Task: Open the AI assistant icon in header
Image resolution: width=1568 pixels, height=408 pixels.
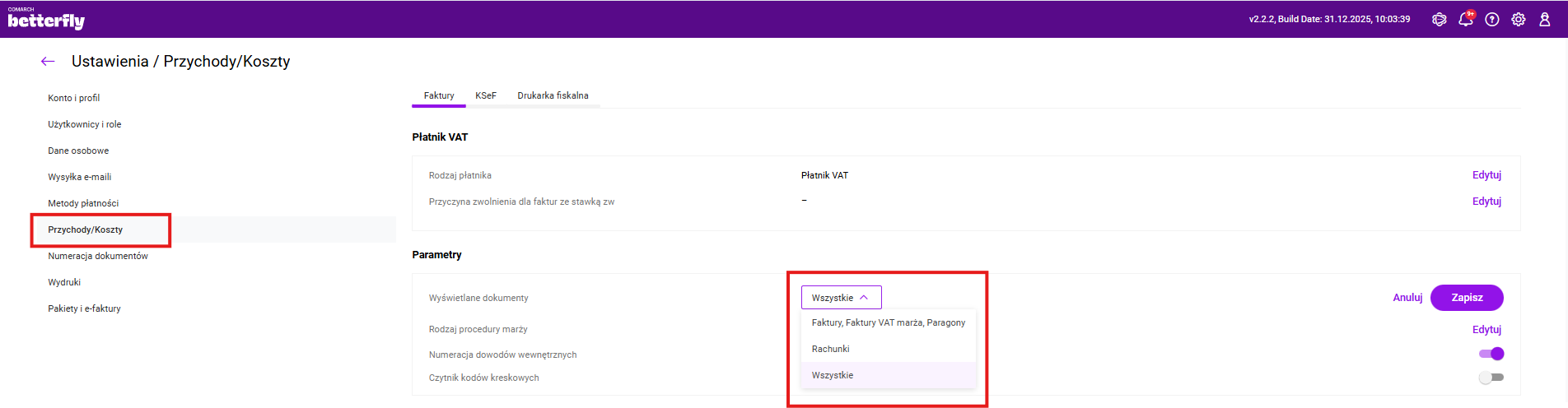Action: pos(1439,19)
